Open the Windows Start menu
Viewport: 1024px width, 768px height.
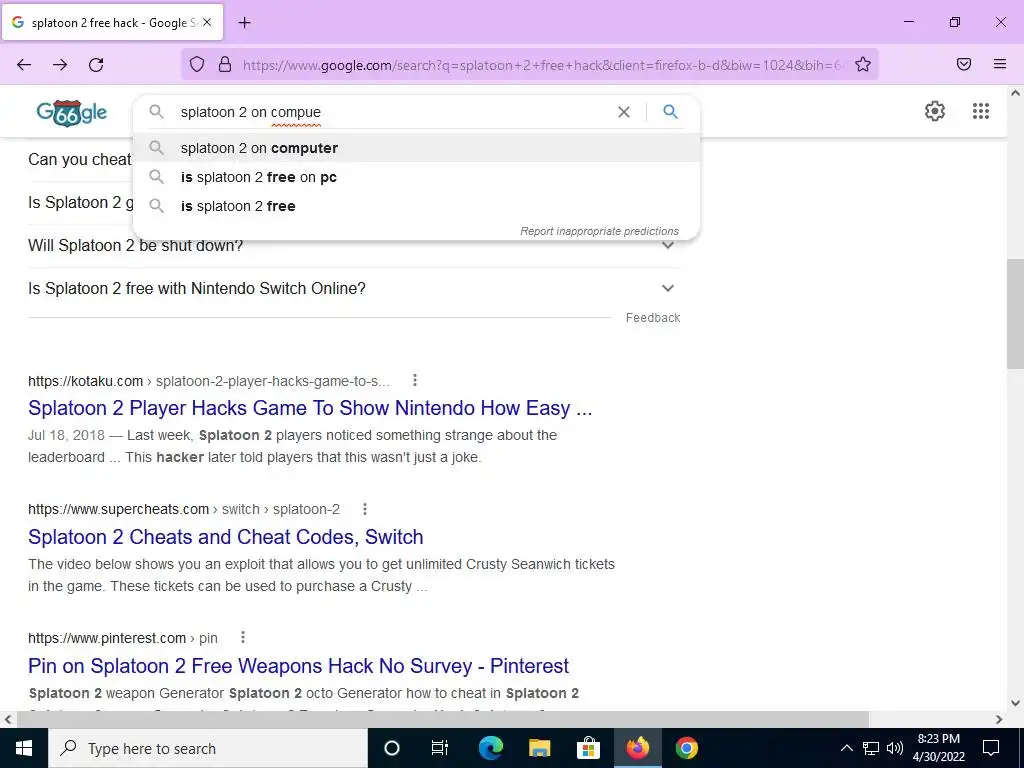24,748
